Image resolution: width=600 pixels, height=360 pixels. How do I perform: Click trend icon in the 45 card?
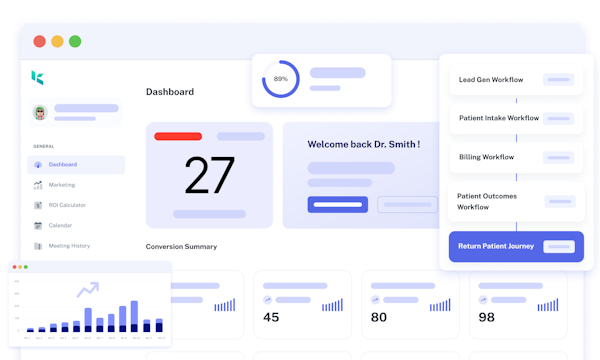click(x=267, y=300)
